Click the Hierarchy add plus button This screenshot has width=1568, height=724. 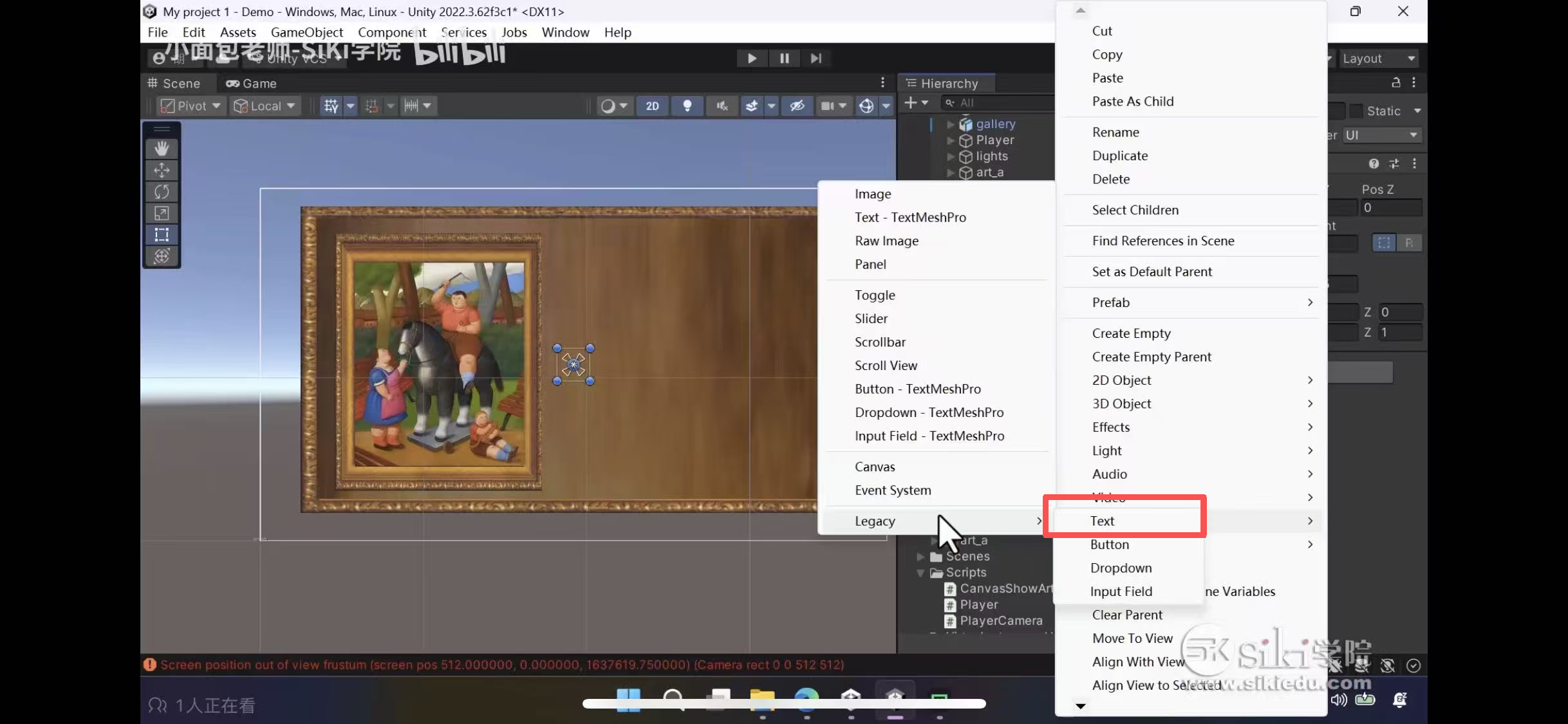tap(910, 103)
